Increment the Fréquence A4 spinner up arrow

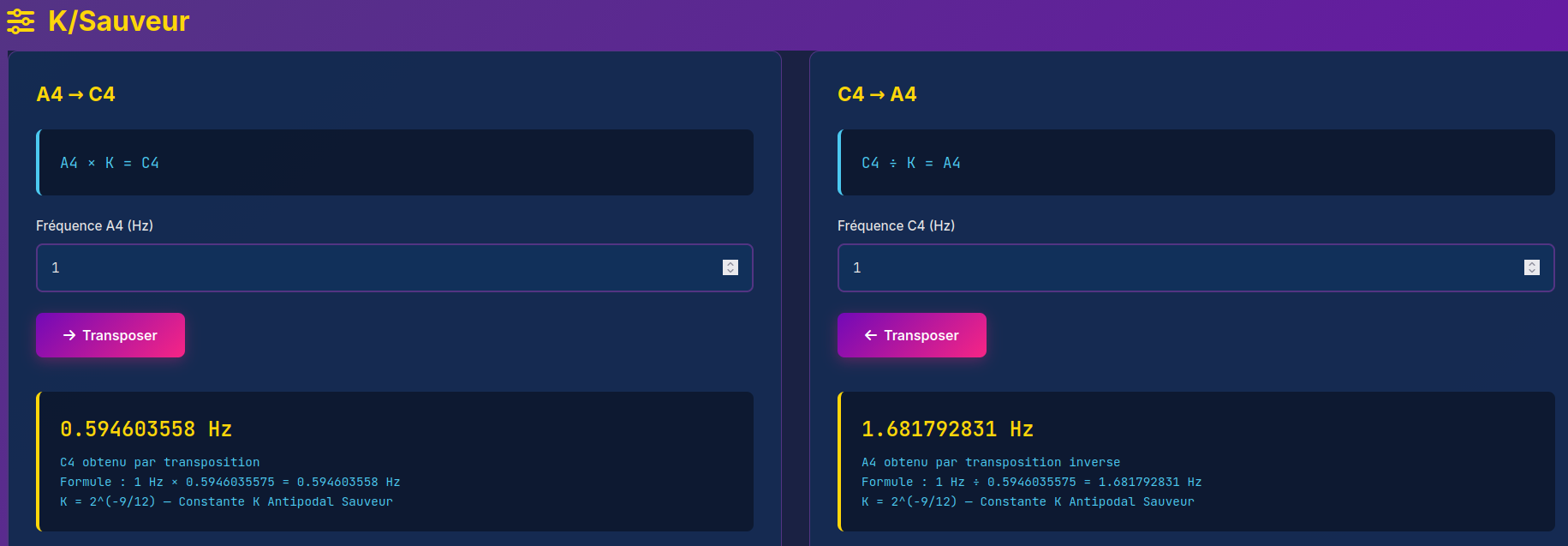[x=730, y=264]
